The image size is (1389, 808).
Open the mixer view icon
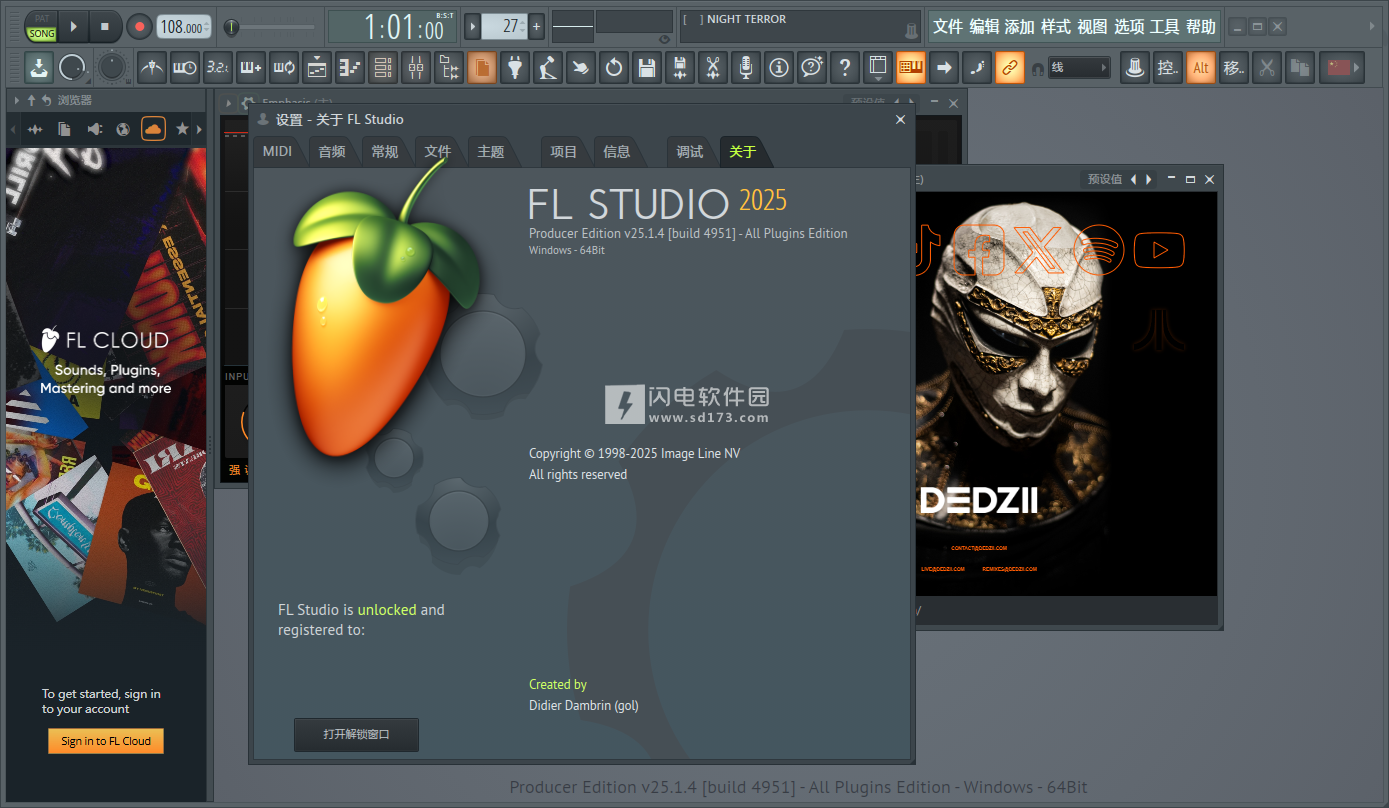coord(416,68)
